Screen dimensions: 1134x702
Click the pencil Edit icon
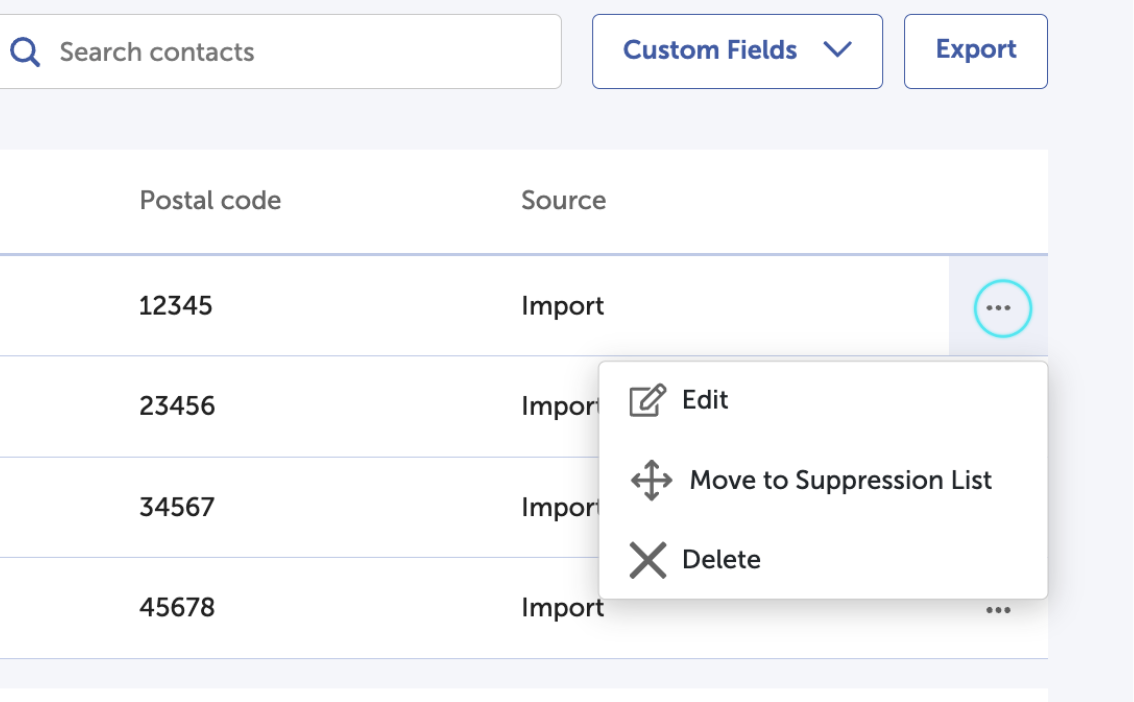click(647, 402)
